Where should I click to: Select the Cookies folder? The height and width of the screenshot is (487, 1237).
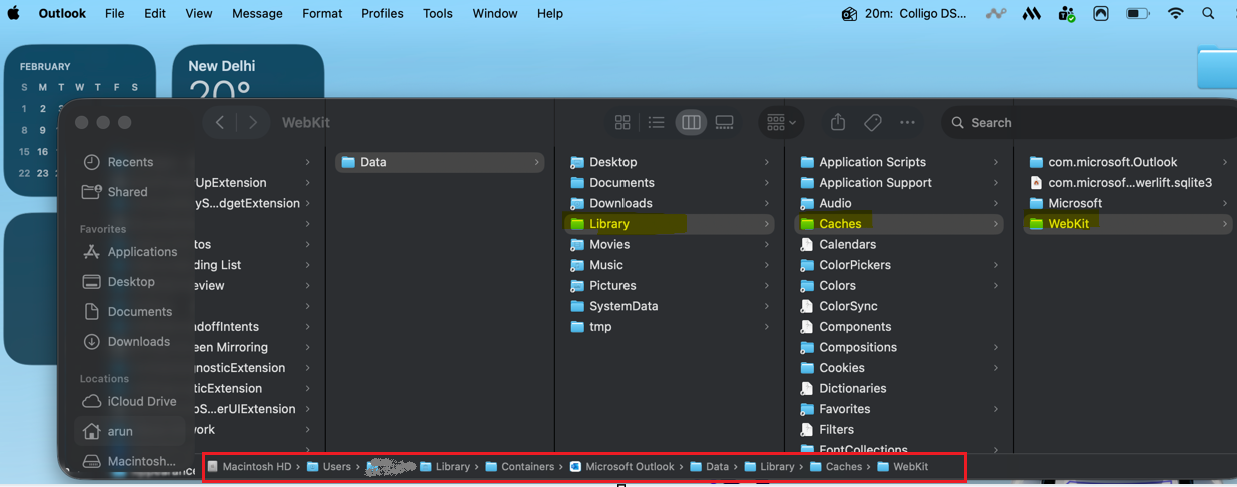click(899, 368)
